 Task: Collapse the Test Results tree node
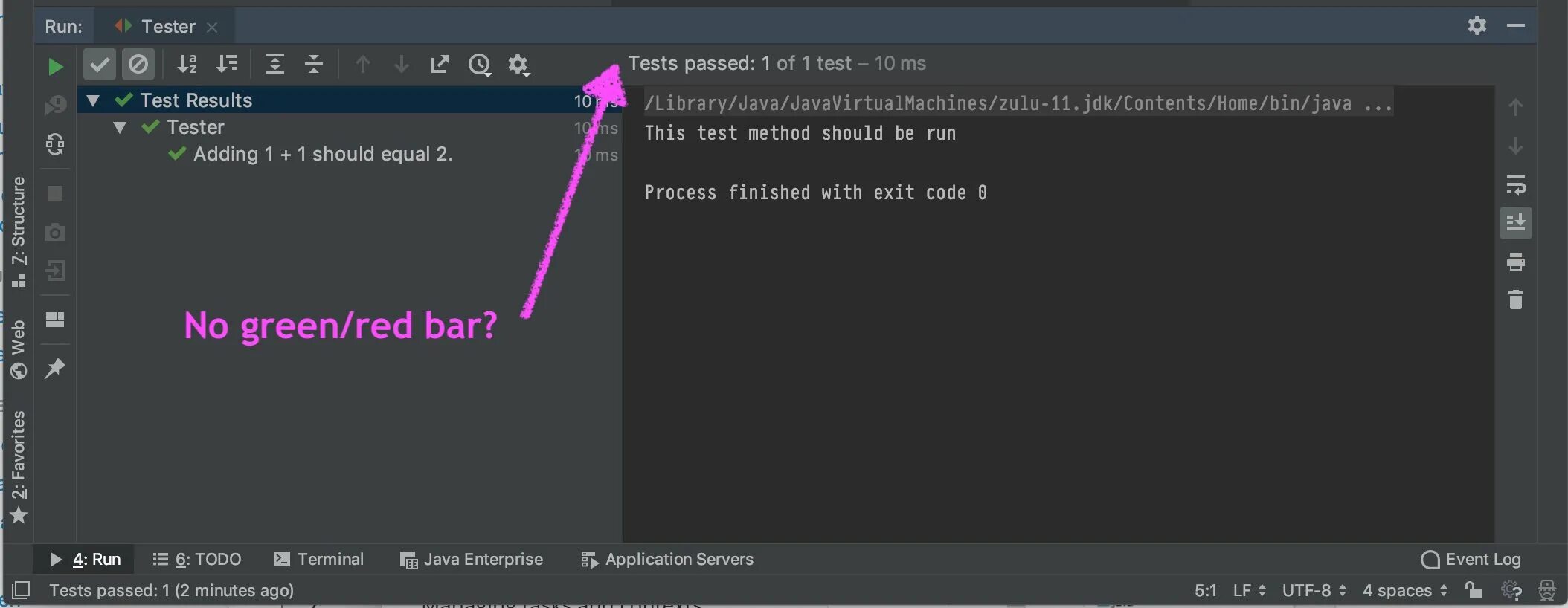[93, 100]
